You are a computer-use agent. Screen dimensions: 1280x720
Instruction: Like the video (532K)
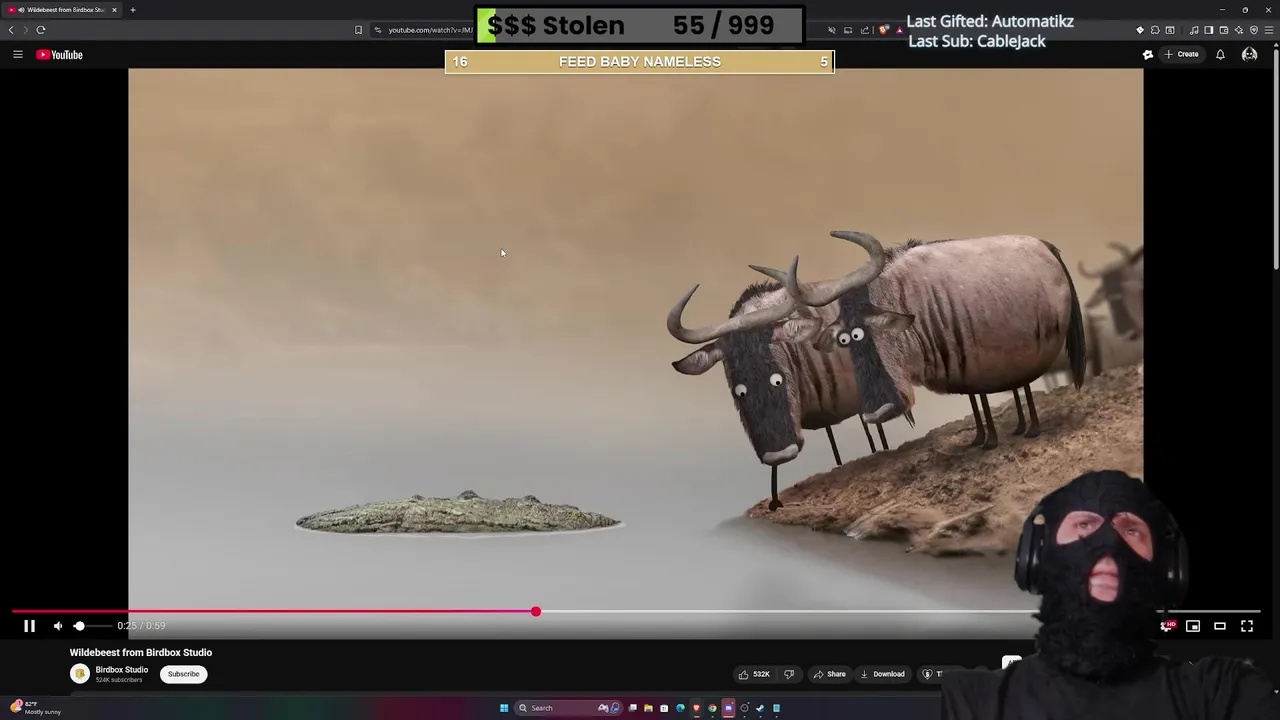click(754, 674)
